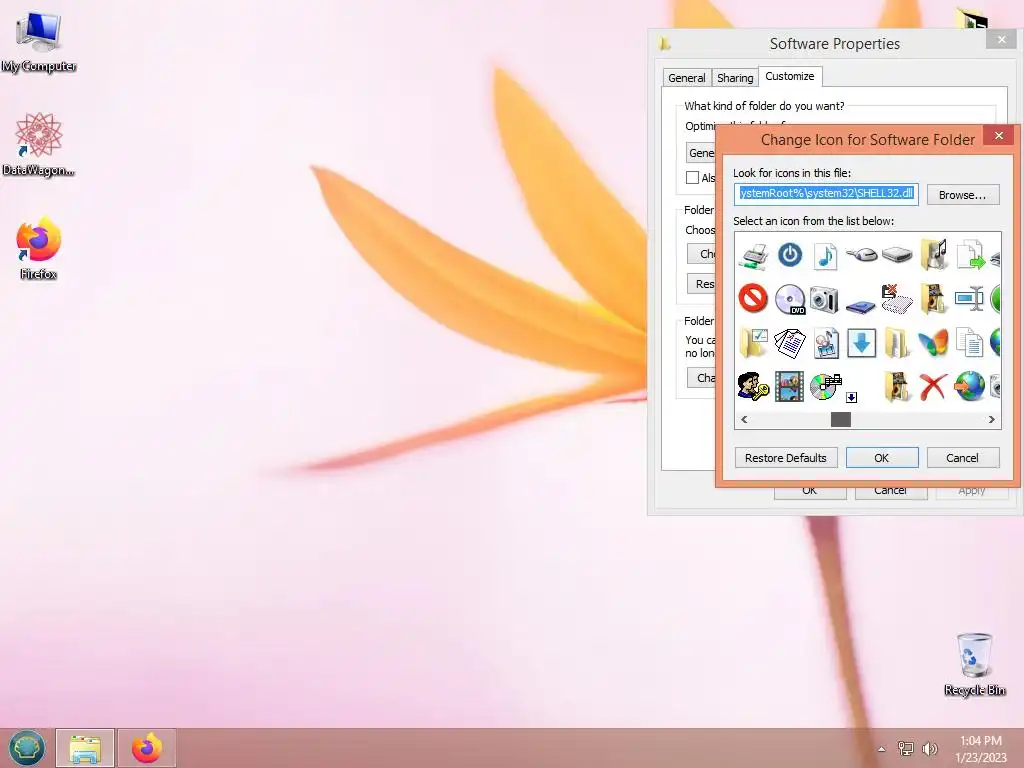
Task: Pick the zipped folder icon
Action: pyautogui.click(x=897, y=343)
